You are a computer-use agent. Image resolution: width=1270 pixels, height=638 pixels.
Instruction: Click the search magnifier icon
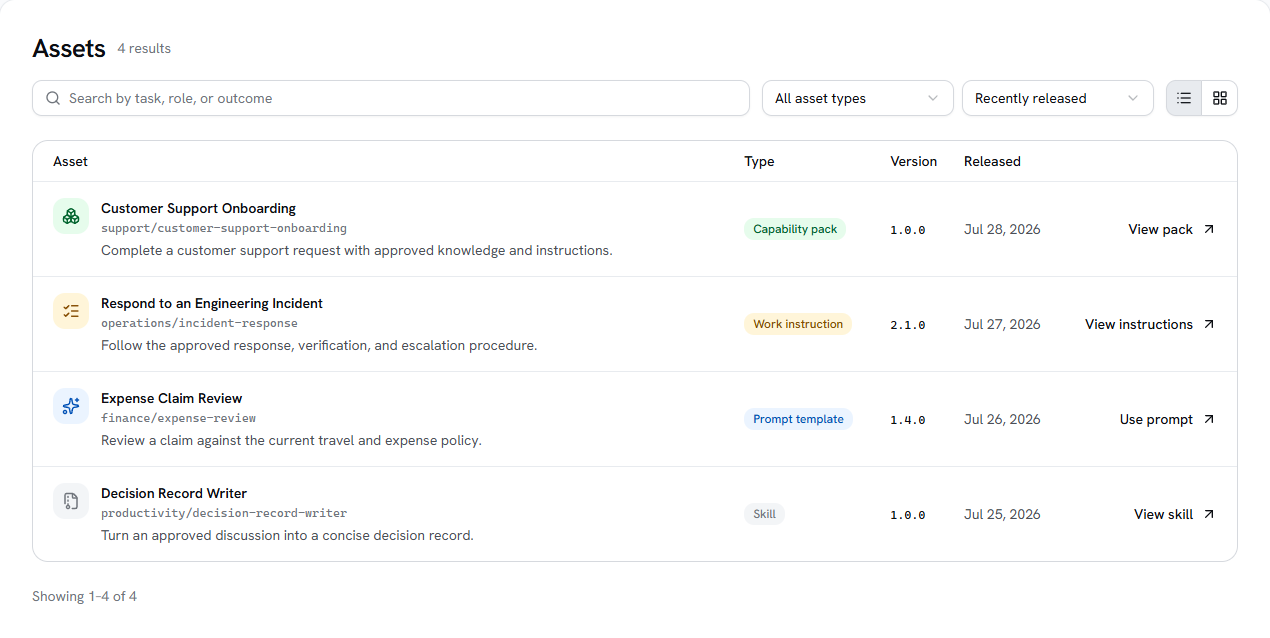point(53,98)
